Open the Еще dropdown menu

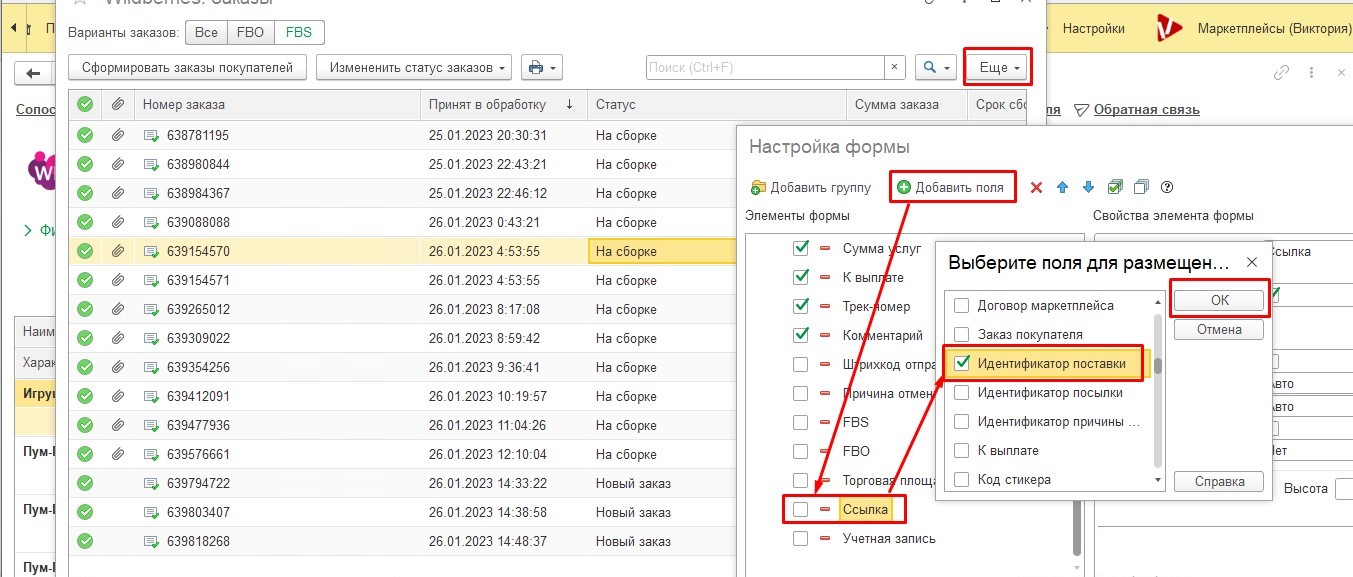[998, 67]
